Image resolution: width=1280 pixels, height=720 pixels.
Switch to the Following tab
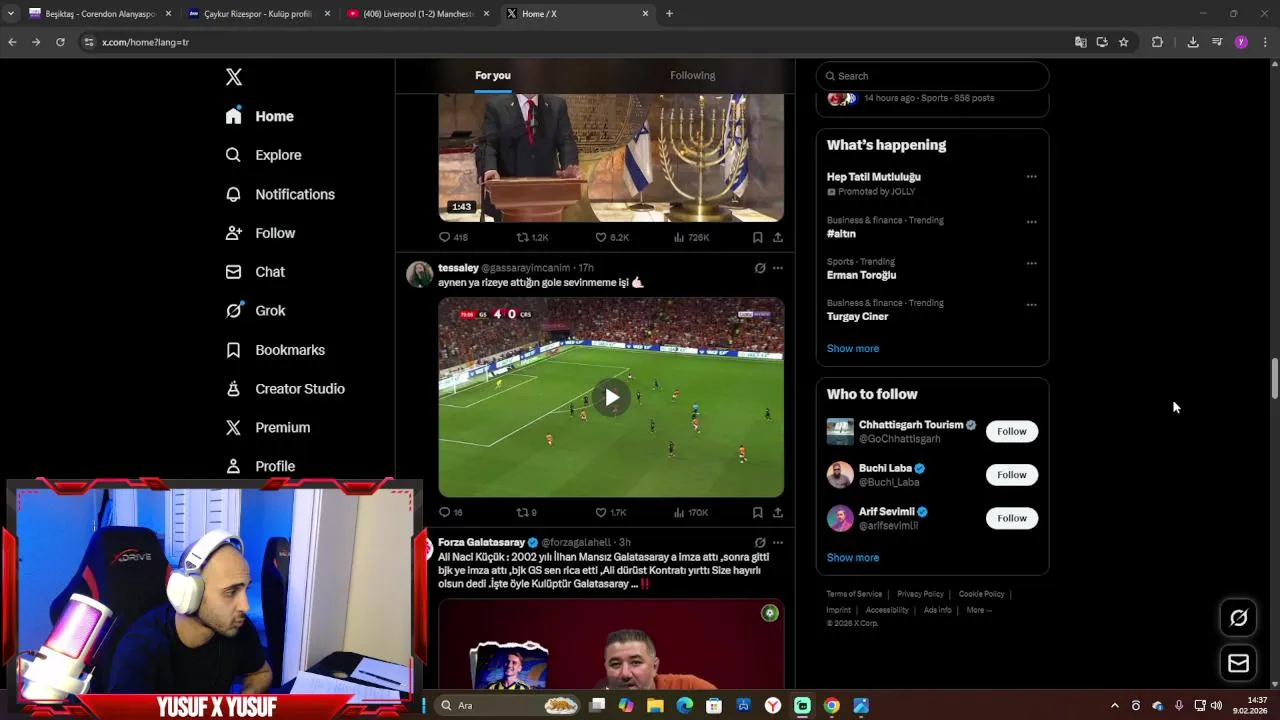tap(692, 76)
